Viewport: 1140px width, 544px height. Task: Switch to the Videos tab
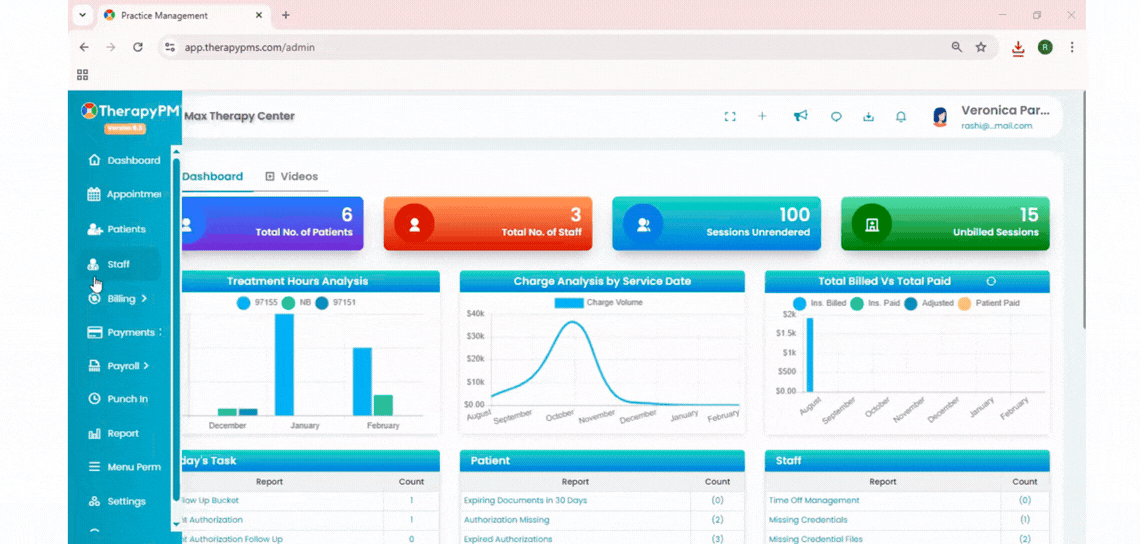pos(292,176)
